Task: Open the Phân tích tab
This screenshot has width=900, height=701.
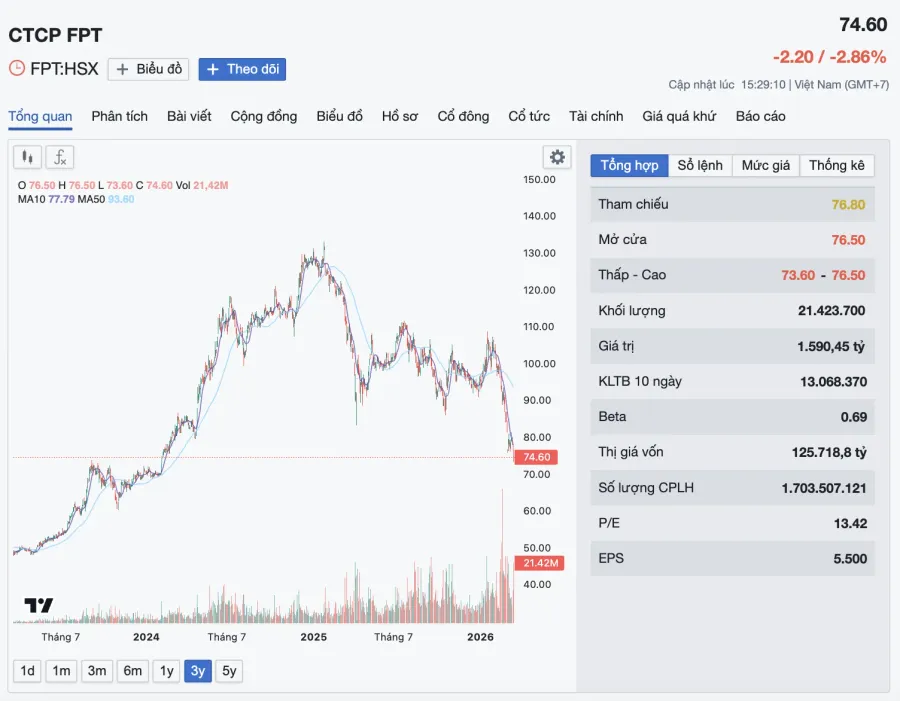Action: (x=119, y=117)
